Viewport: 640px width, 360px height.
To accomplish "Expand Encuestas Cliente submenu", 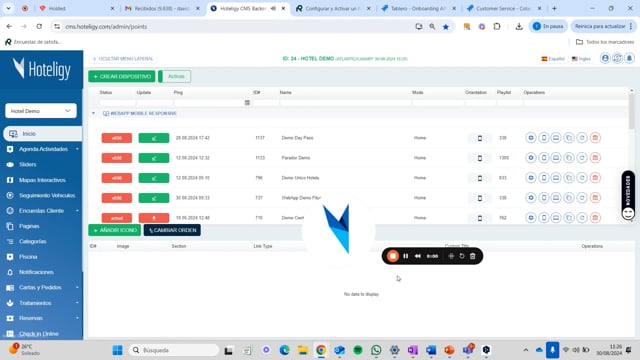I will tap(77, 211).
